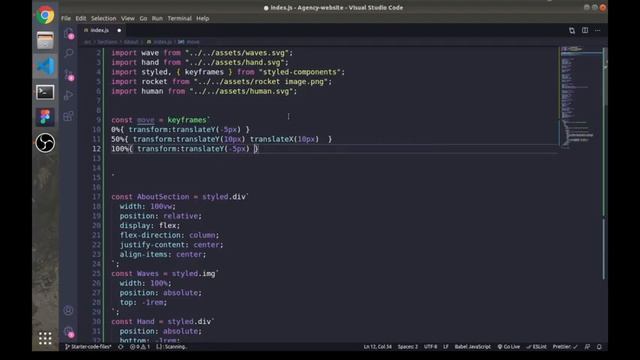
Task: Open the Go menu
Action: click(143, 18)
